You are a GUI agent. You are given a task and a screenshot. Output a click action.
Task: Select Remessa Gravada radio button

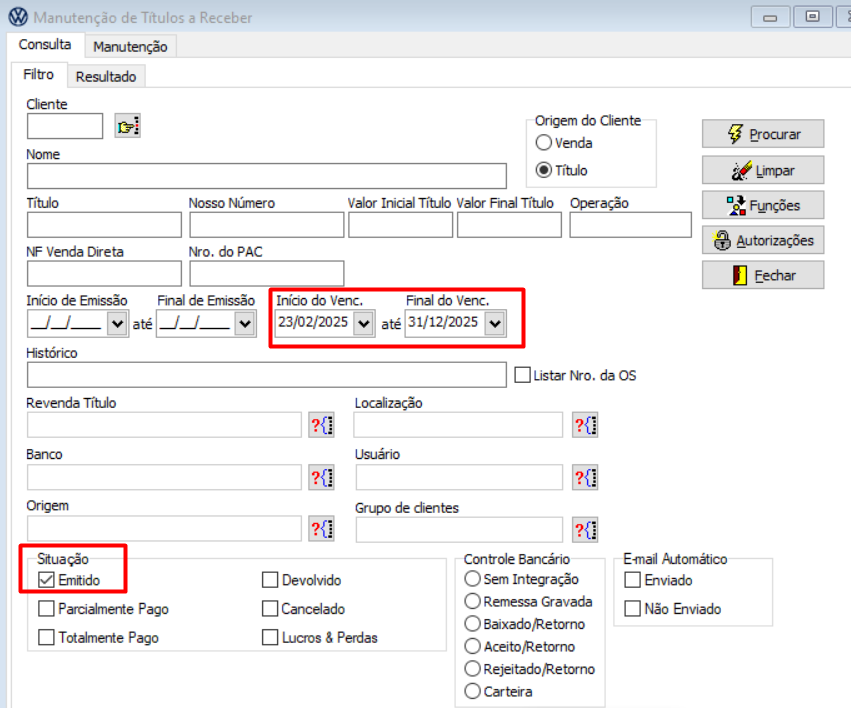(473, 601)
